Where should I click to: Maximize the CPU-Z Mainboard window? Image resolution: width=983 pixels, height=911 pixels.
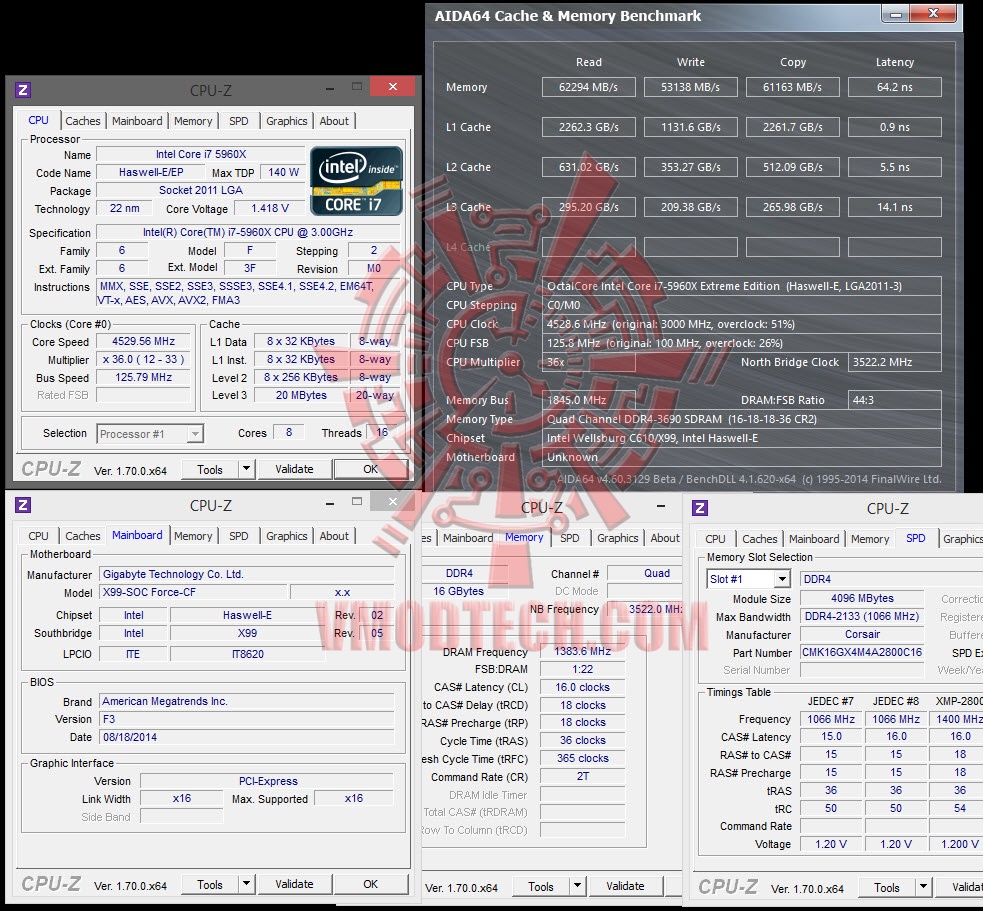tap(357, 501)
